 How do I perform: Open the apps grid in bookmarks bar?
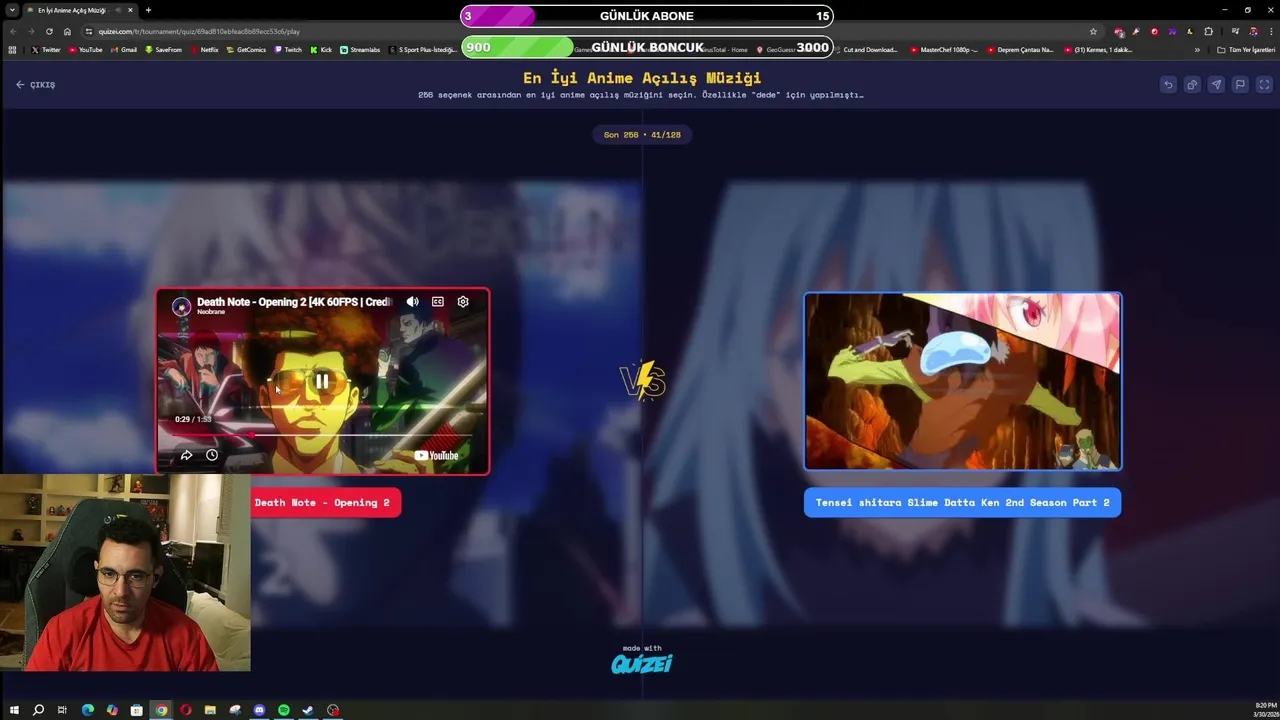click(x=12, y=49)
